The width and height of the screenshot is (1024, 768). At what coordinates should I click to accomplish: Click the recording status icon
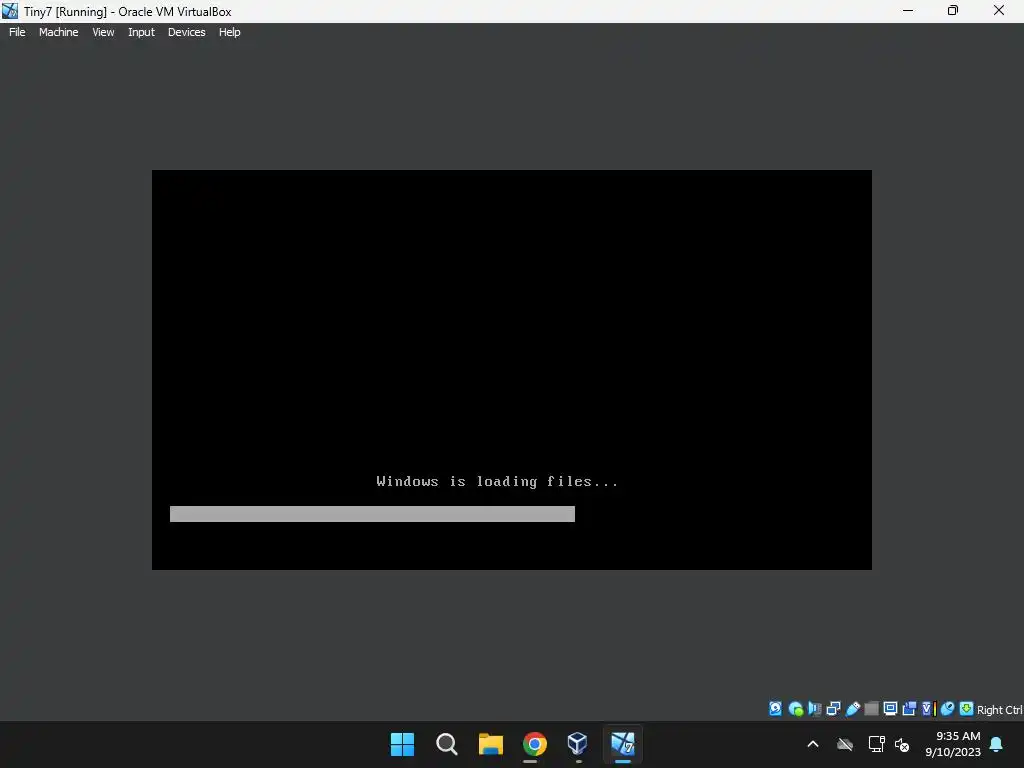[909, 709]
